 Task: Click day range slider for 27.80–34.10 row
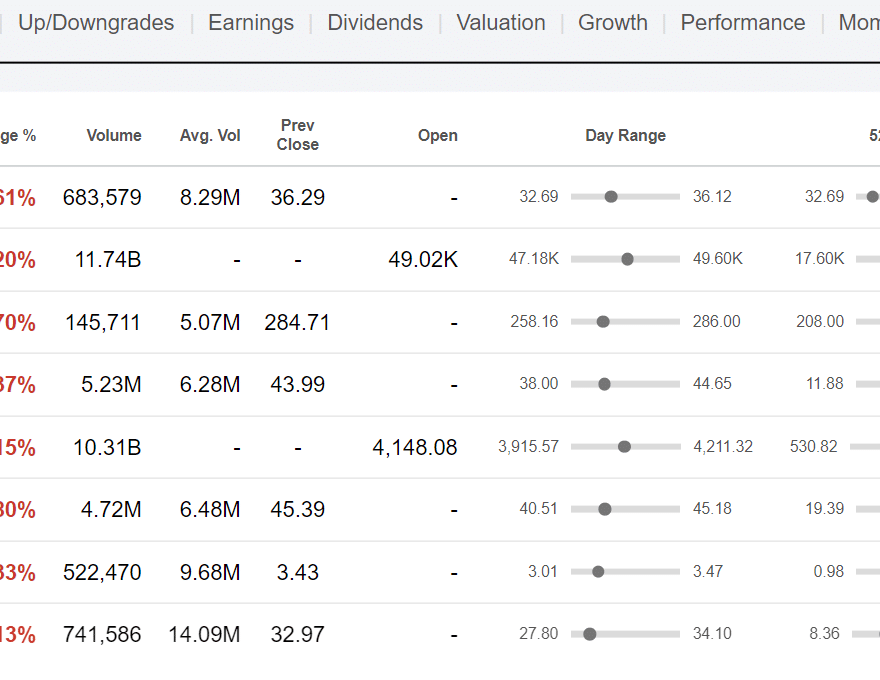625,634
